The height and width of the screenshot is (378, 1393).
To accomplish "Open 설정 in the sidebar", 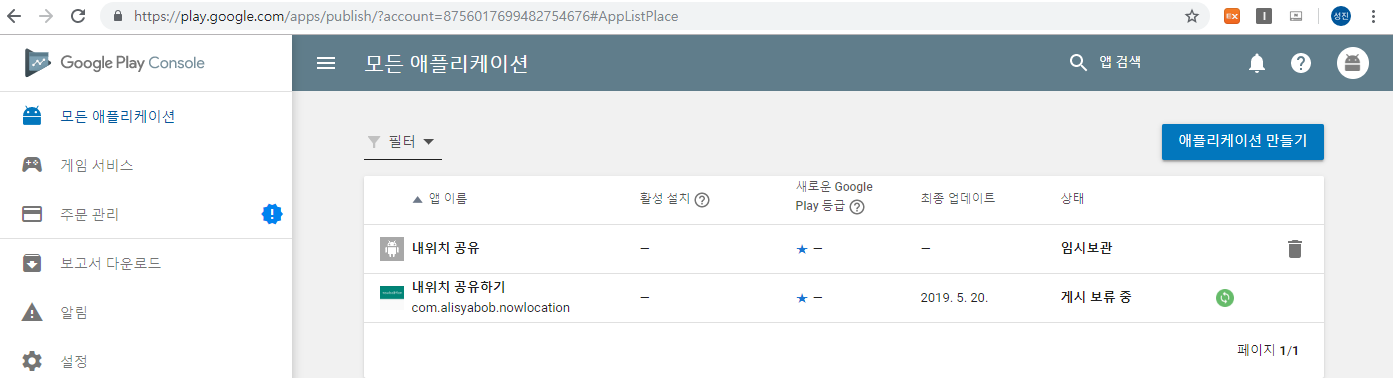I will pos(146,360).
